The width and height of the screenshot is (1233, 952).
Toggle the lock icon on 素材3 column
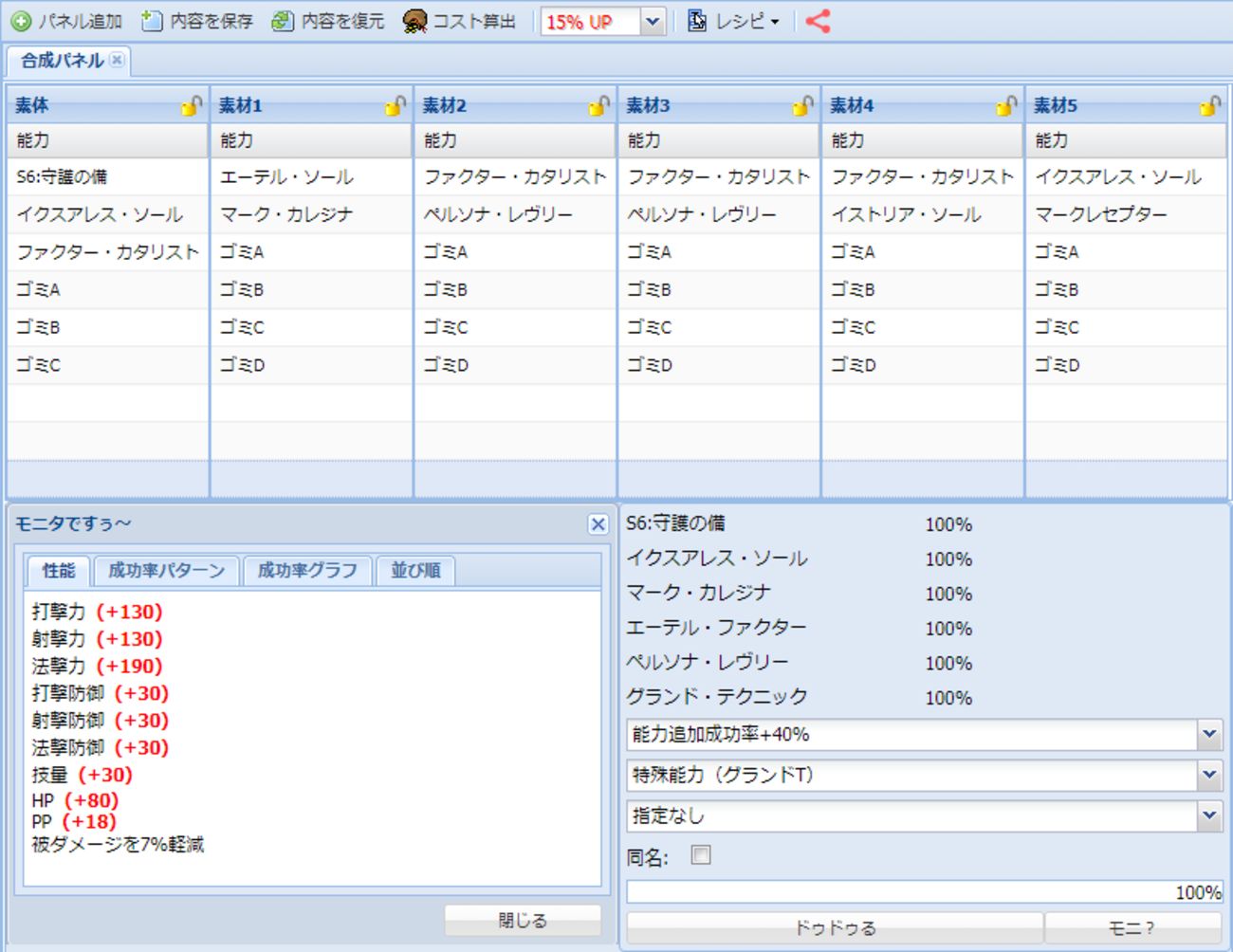tap(802, 105)
